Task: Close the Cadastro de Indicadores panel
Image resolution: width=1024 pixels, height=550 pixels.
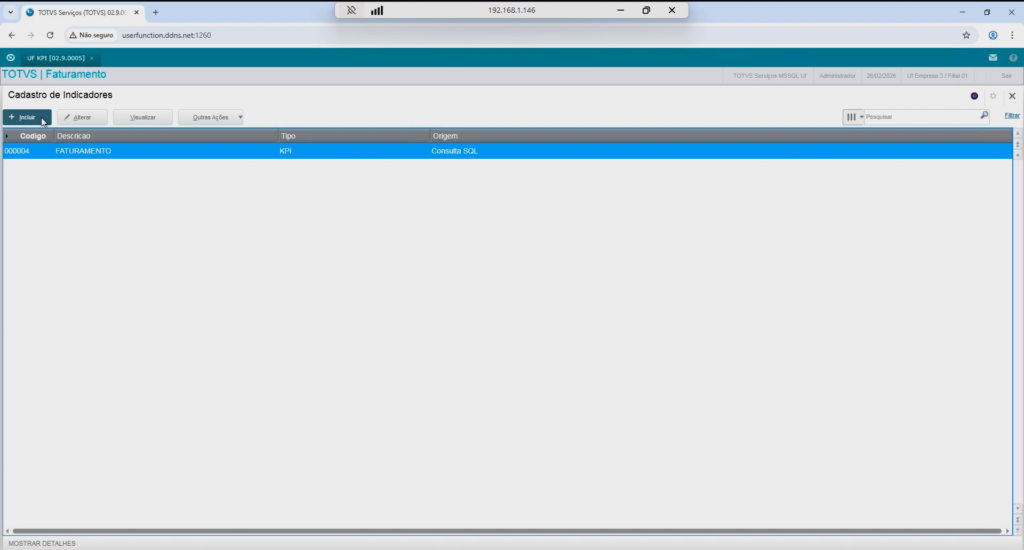Action: click(x=1012, y=96)
